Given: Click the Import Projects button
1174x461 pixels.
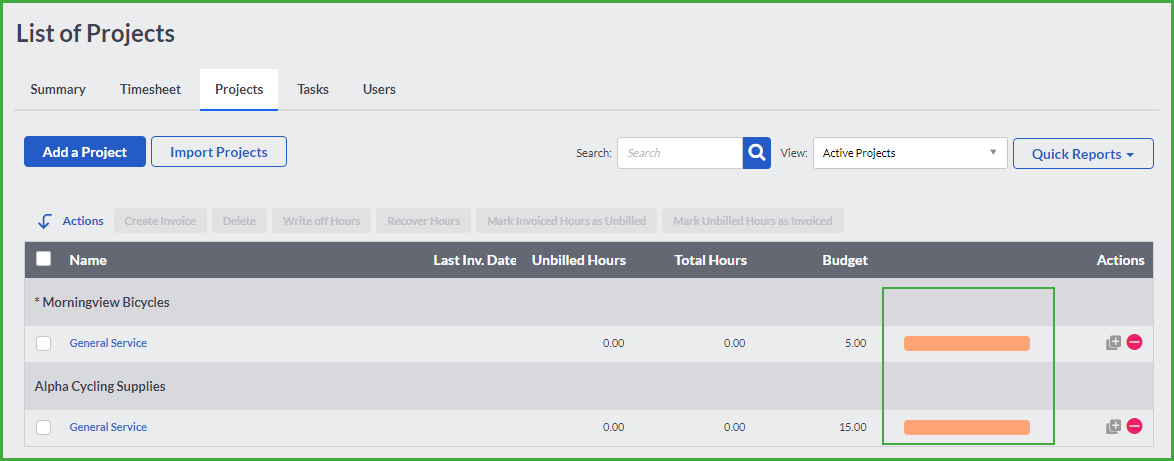Looking at the screenshot, I should pyautogui.click(x=219, y=152).
